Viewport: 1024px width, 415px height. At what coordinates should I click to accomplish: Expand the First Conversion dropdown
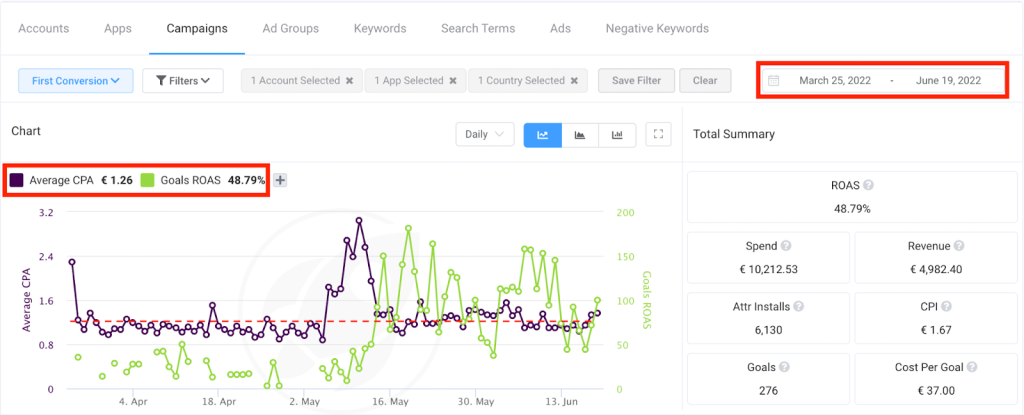pyautogui.click(x=76, y=81)
